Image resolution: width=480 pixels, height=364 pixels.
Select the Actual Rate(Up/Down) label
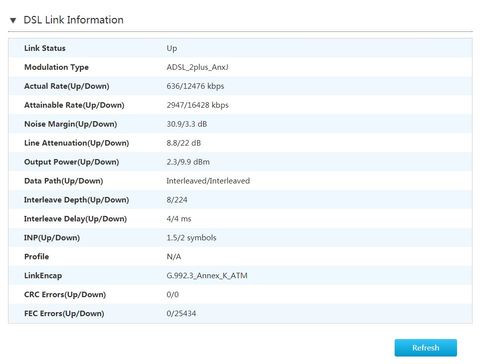(67, 86)
